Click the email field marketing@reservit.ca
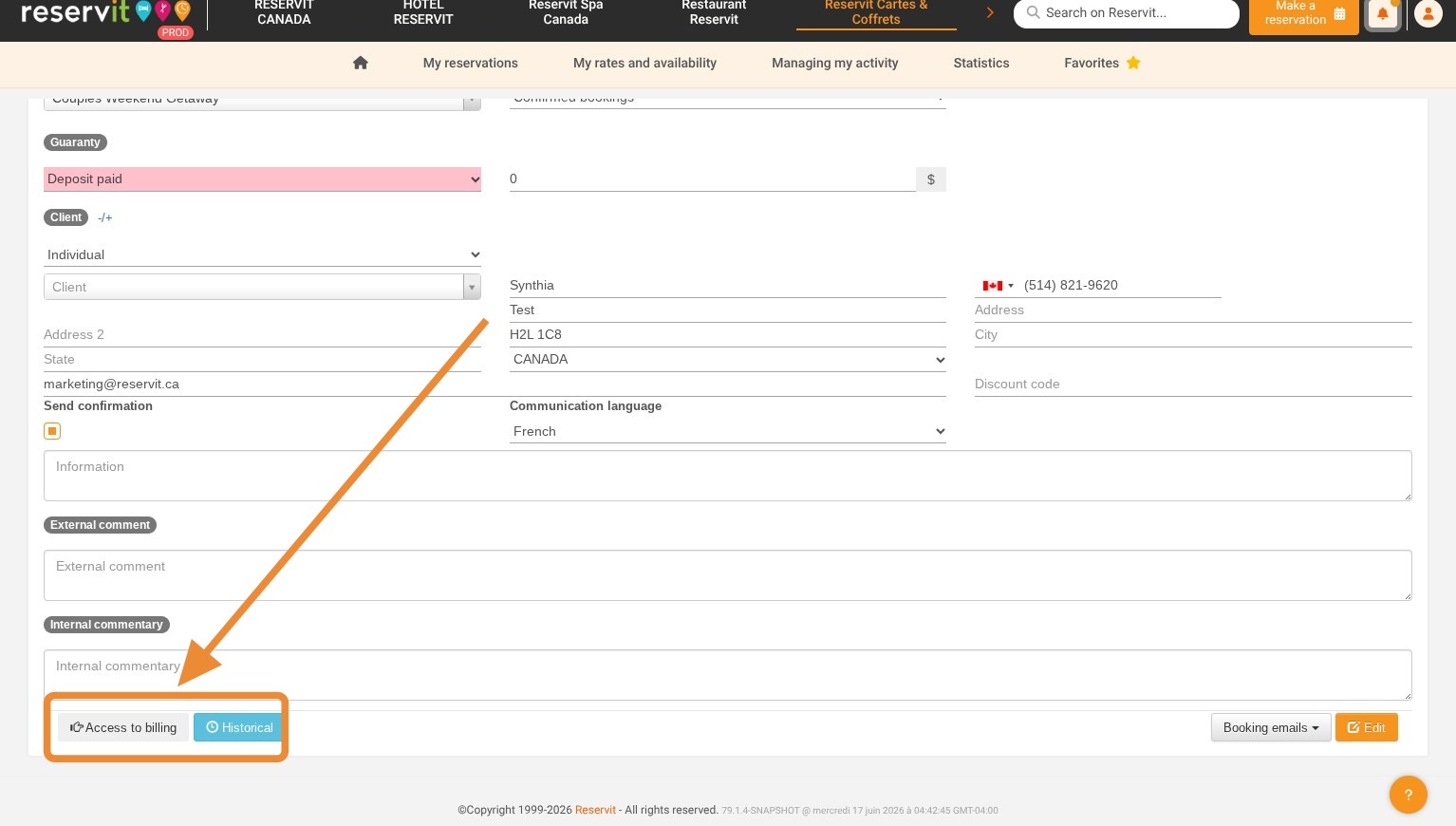Screen dimensions: 1456x826 (x=495, y=384)
